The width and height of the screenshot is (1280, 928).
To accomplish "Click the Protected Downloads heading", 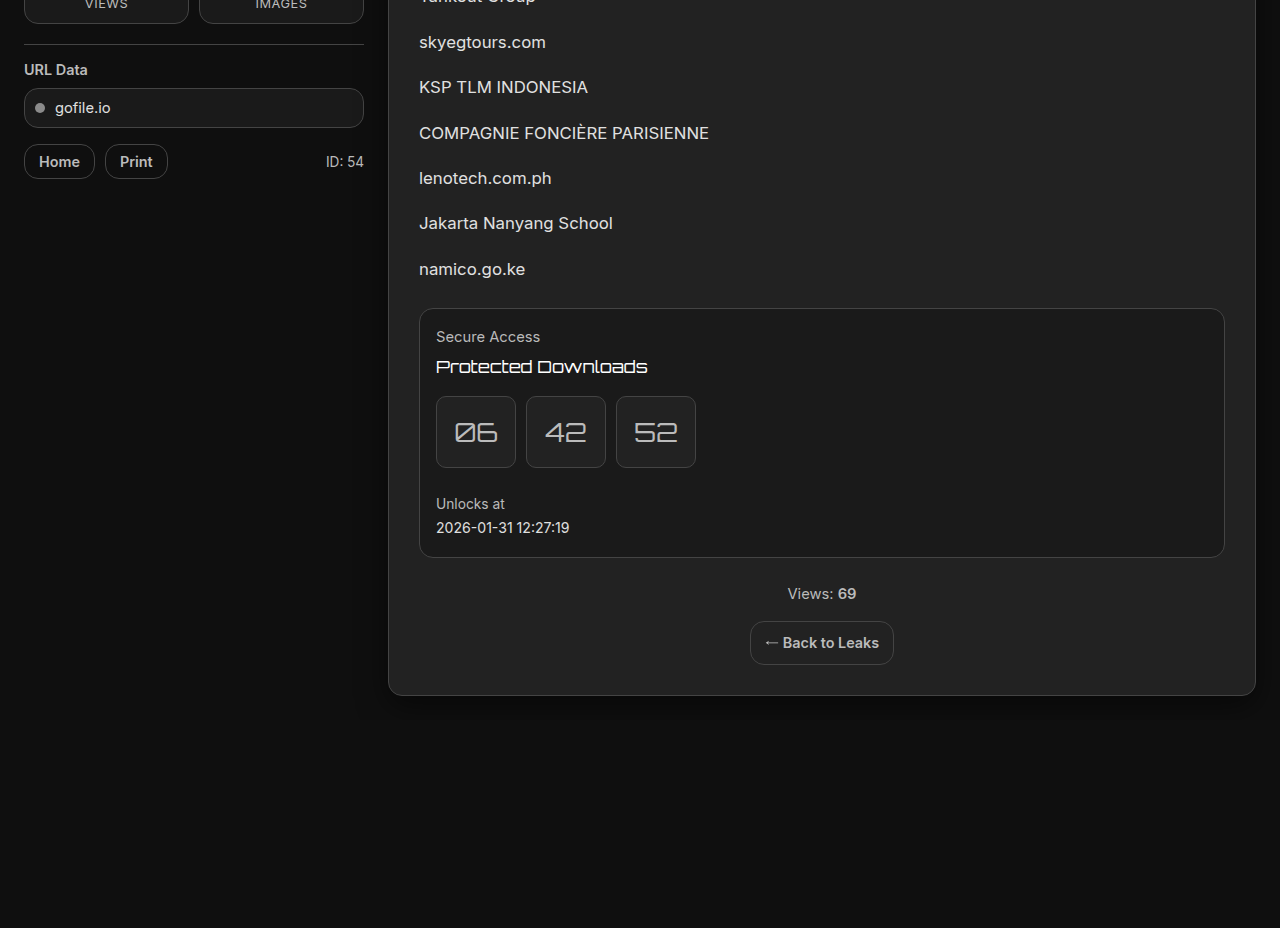I will point(541,367).
